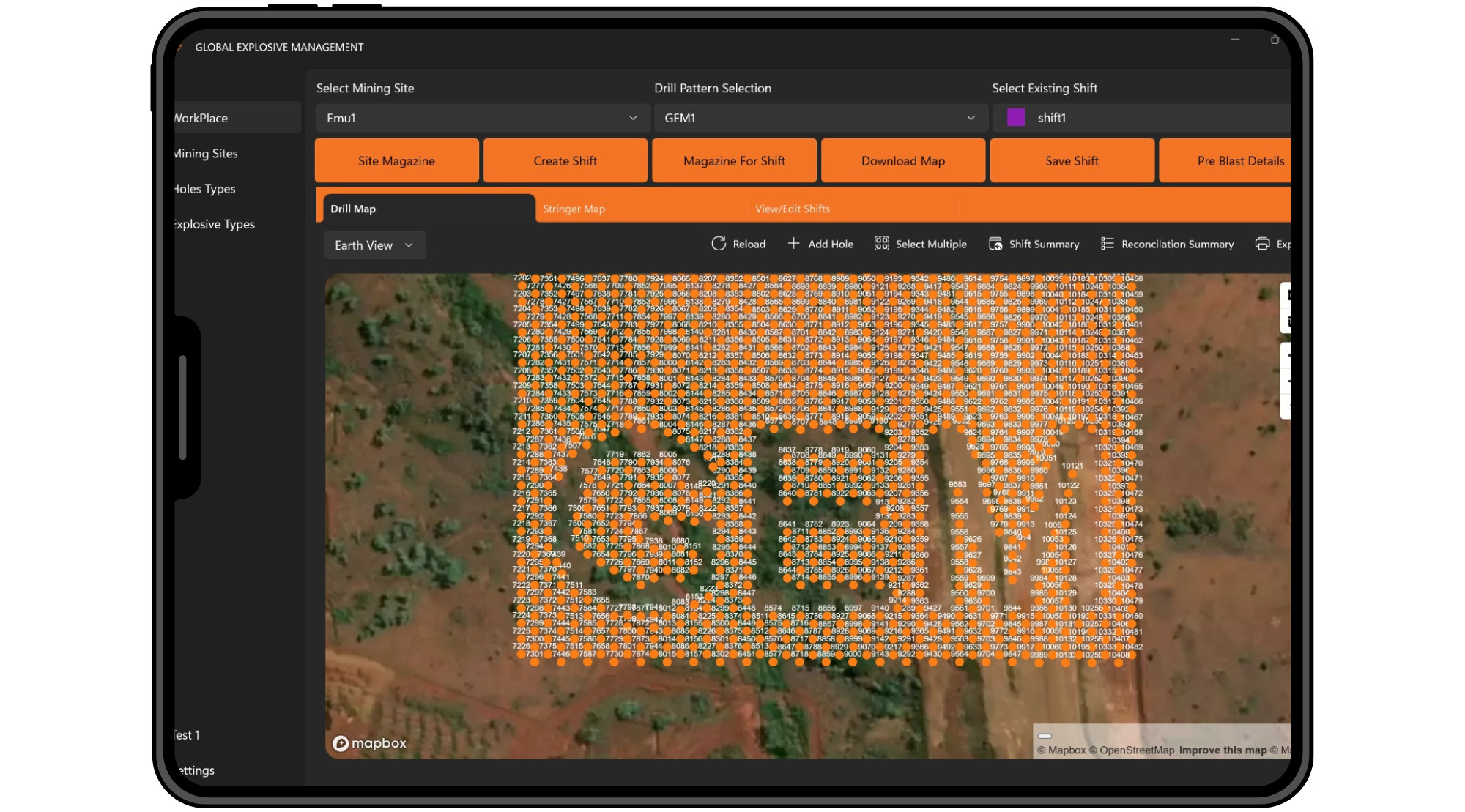1465x812 pixels.
Task: Open the Shift Summary panel
Action: click(x=1034, y=244)
